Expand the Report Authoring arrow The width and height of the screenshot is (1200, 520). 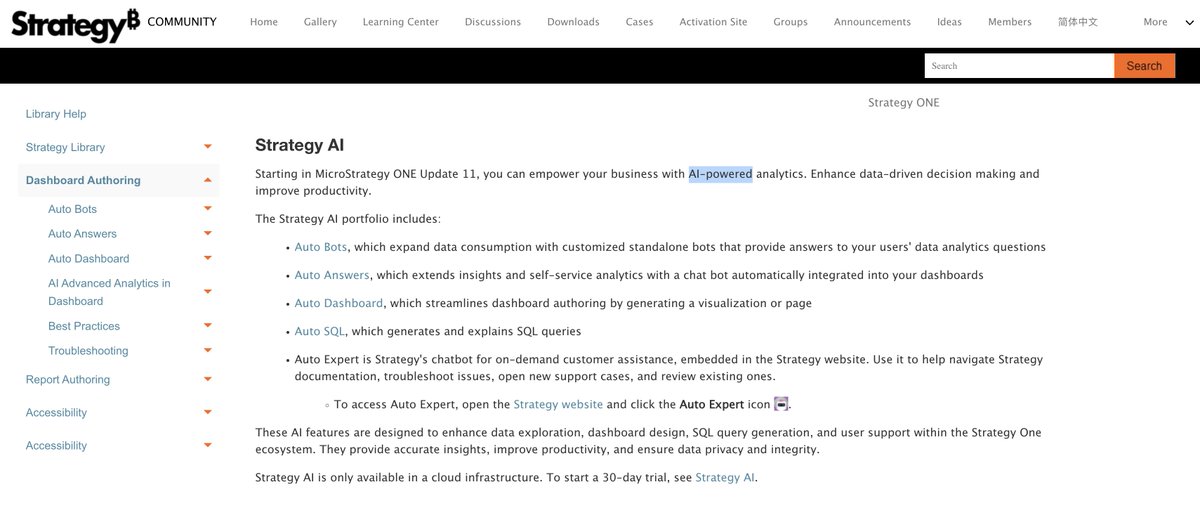point(208,379)
